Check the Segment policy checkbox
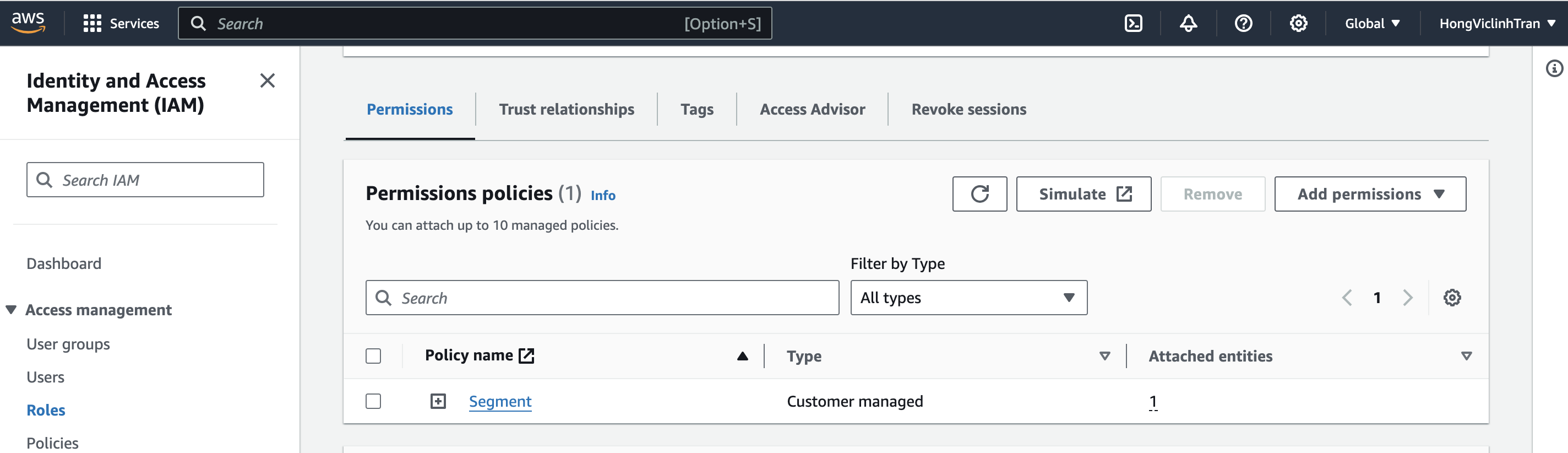 click(x=373, y=401)
